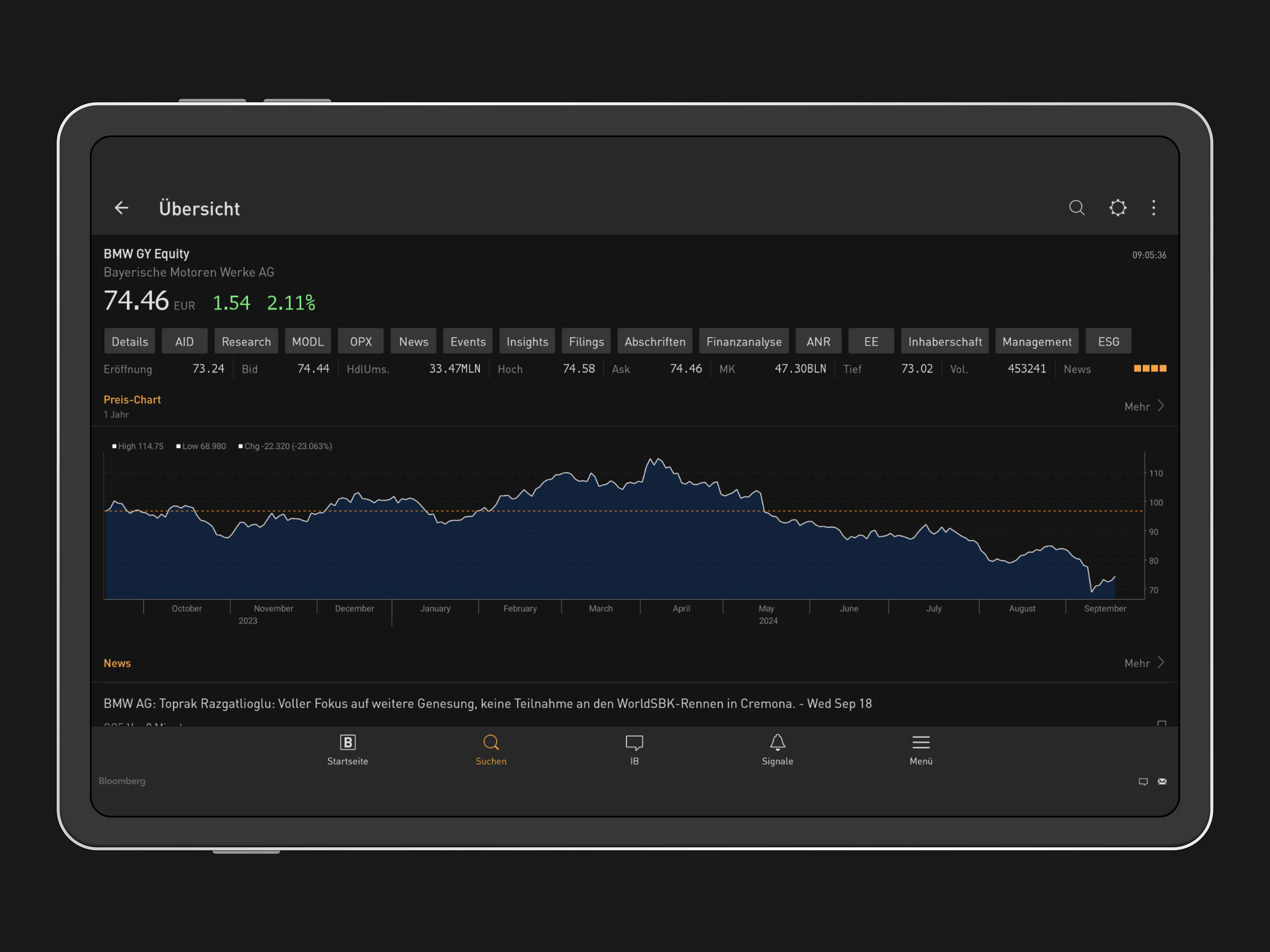Click the small chat icon at bottom right
Image resolution: width=1270 pixels, height=952 pixels.
1143,781
